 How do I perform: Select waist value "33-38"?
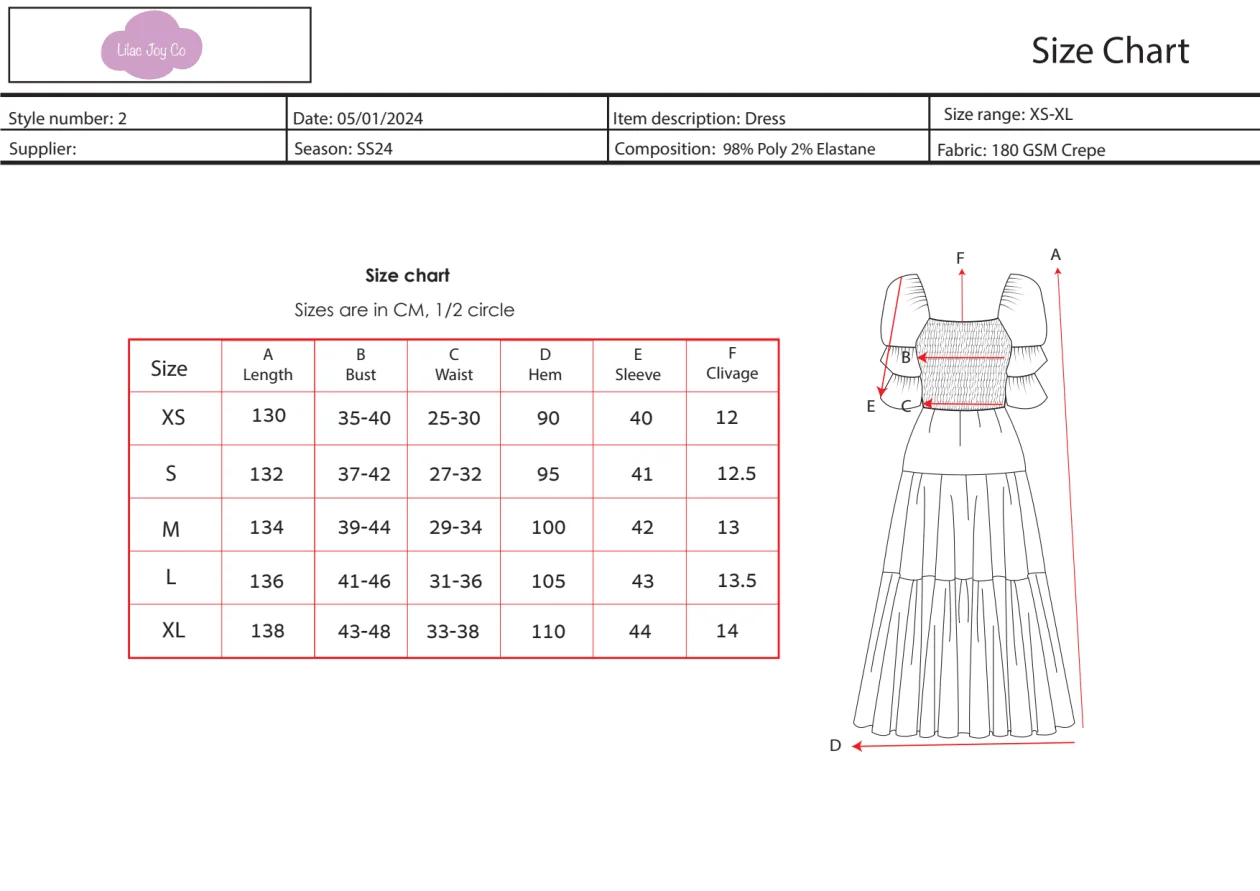coord(453,632)
